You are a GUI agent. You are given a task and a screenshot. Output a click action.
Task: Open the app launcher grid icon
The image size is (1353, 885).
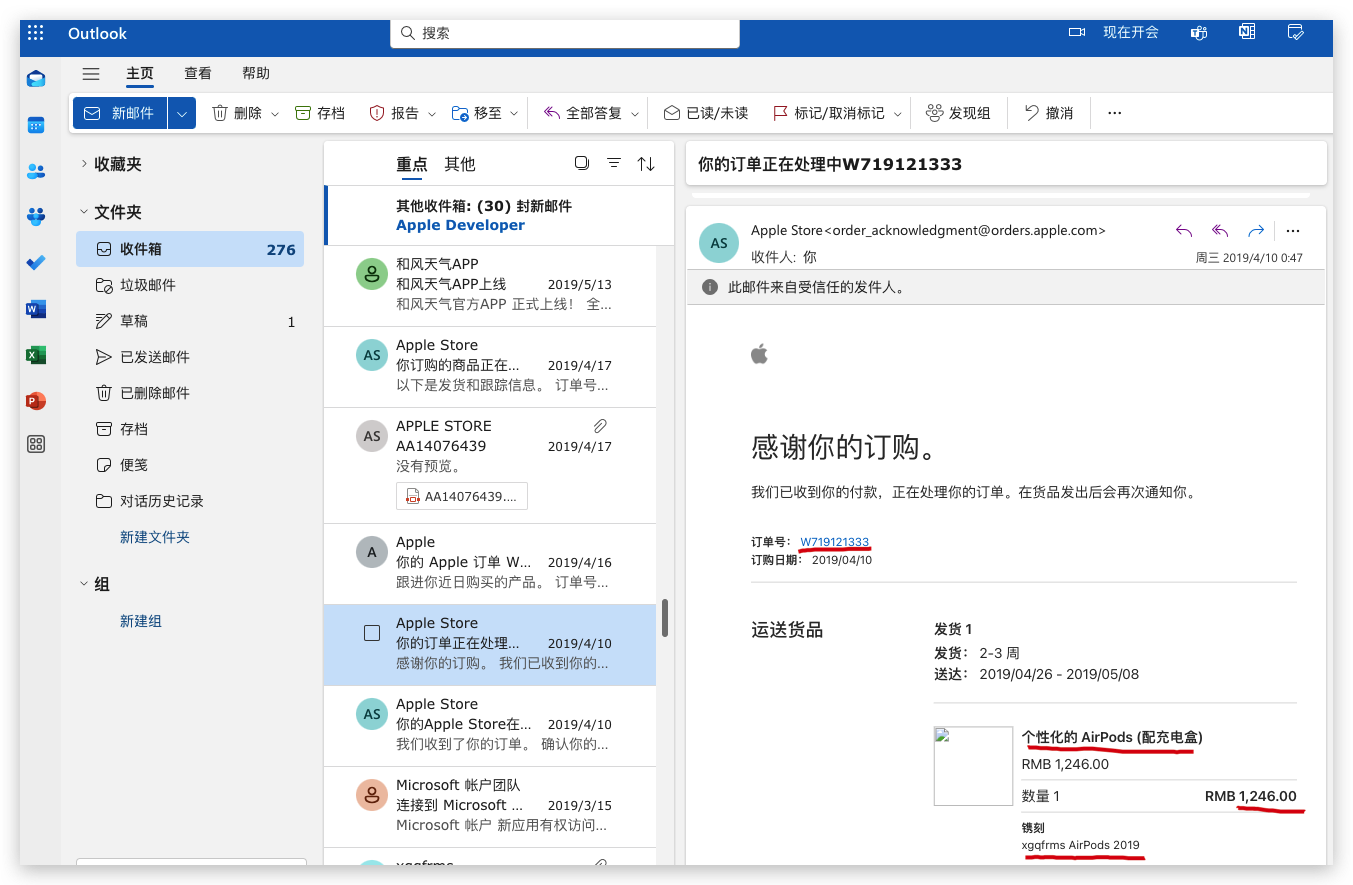click(36, 33)
